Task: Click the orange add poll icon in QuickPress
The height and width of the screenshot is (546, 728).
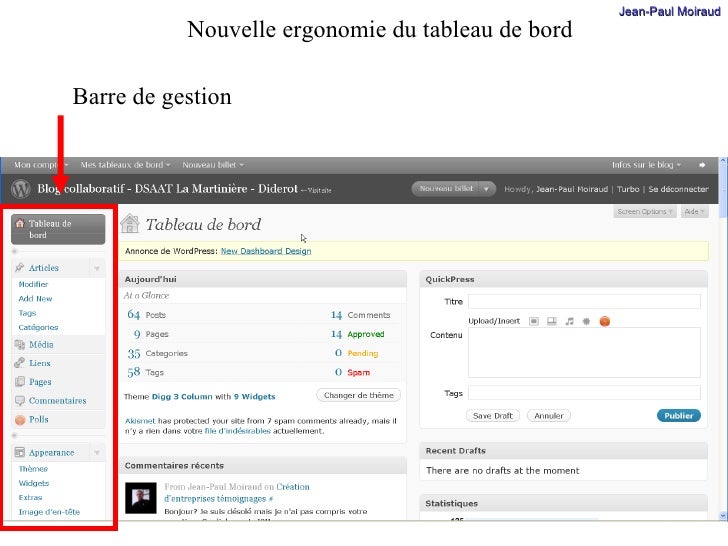Action: 604,321
